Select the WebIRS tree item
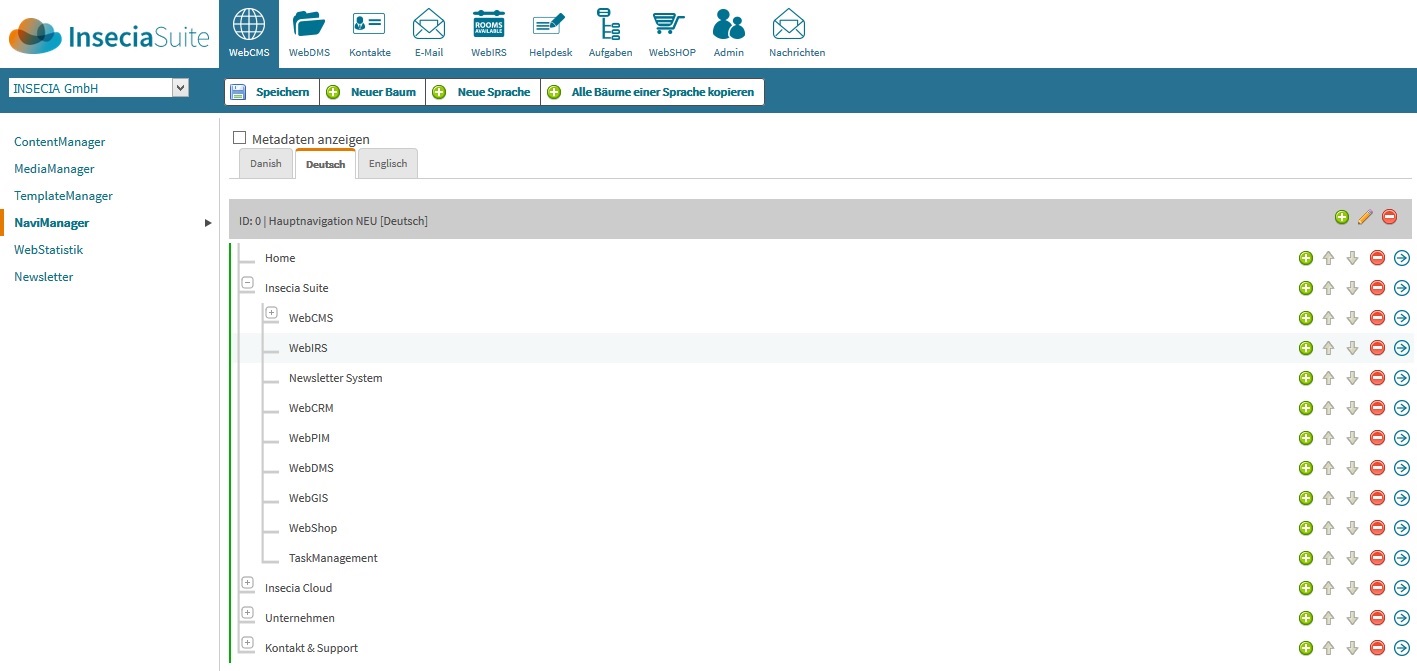This screenshot has height=671, width=1417. (x=308, y=348)
